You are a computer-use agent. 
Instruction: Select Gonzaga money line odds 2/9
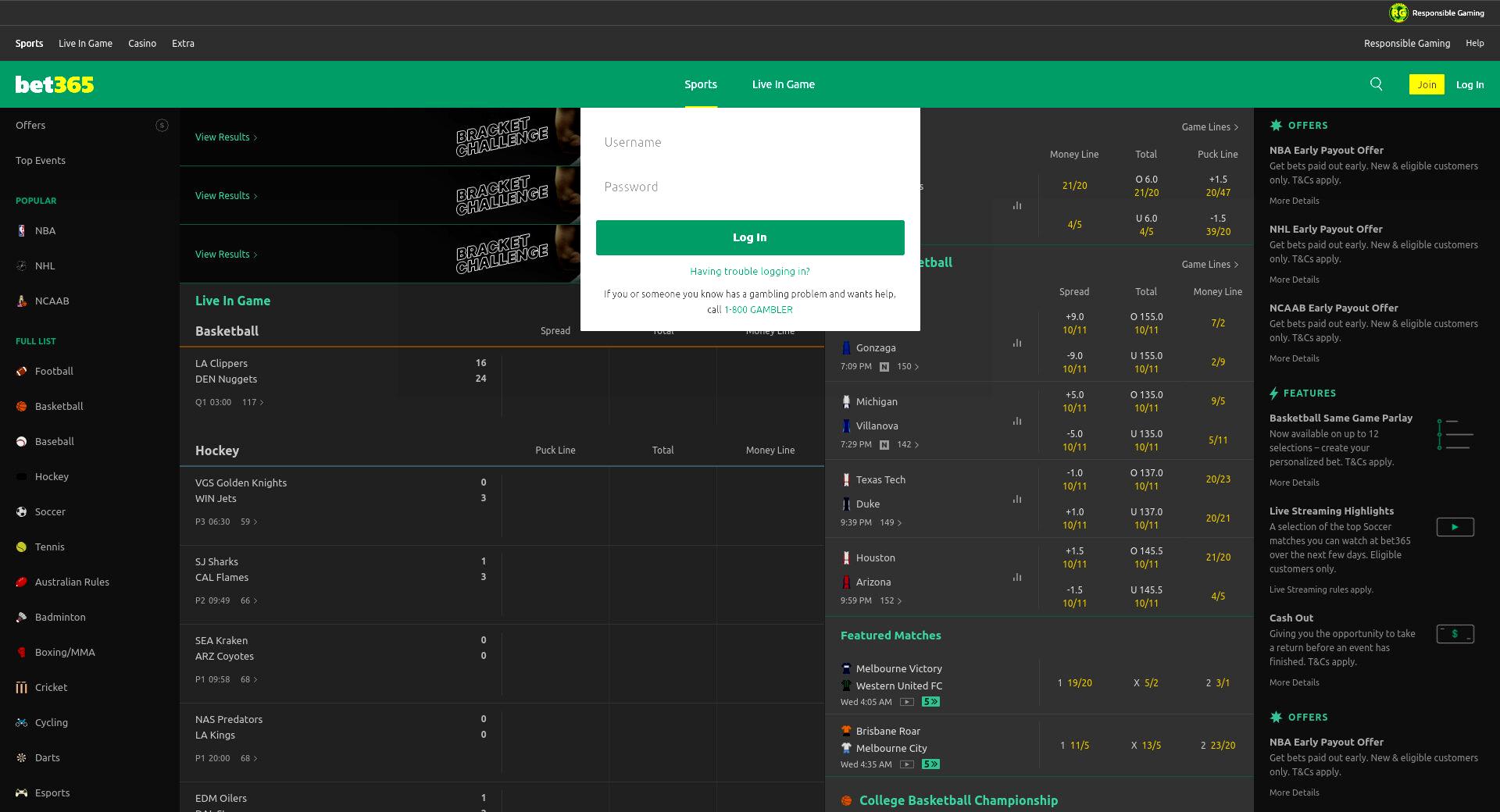click(1218, 362)
